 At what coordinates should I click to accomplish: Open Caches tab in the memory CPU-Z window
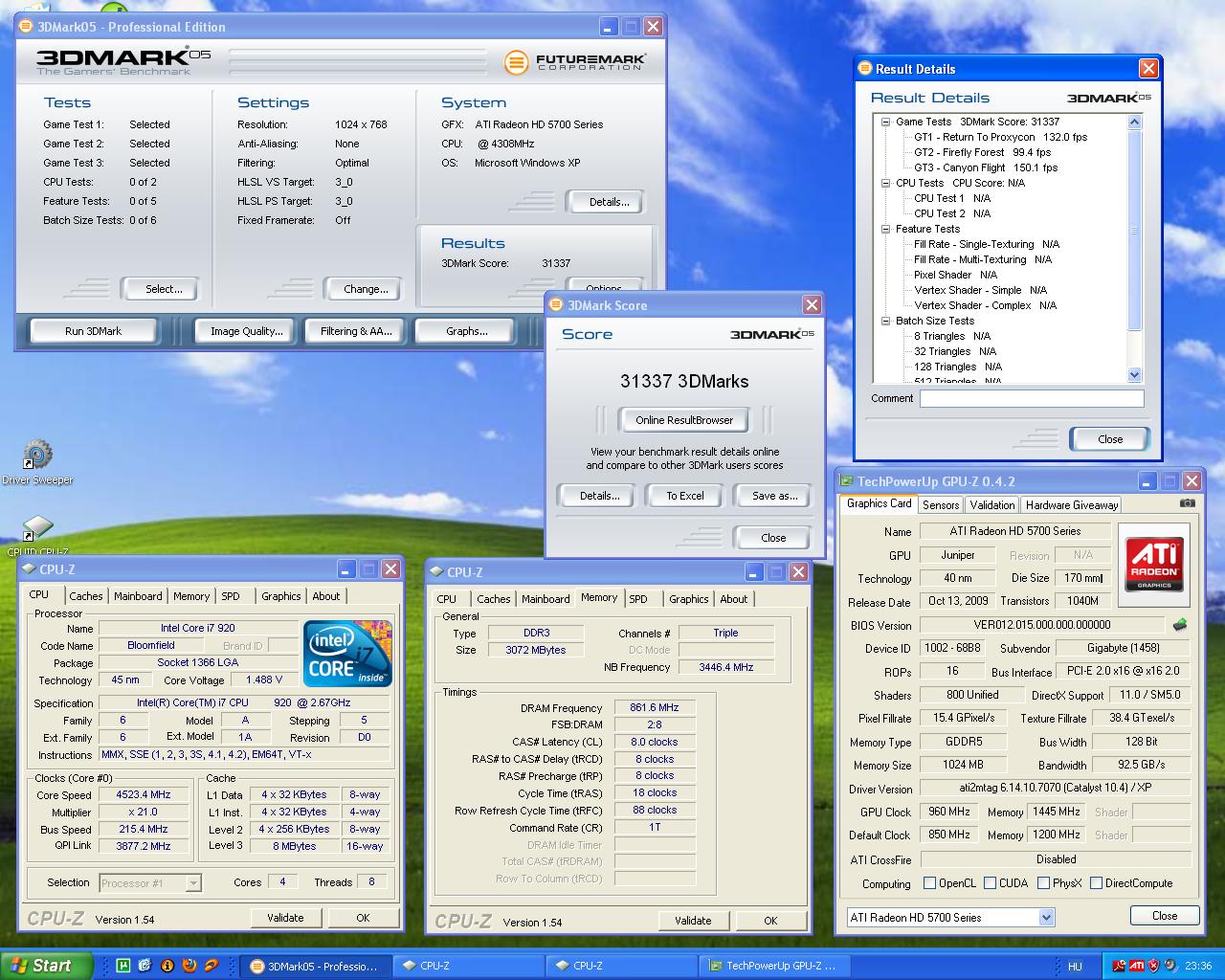click(494, 599)
